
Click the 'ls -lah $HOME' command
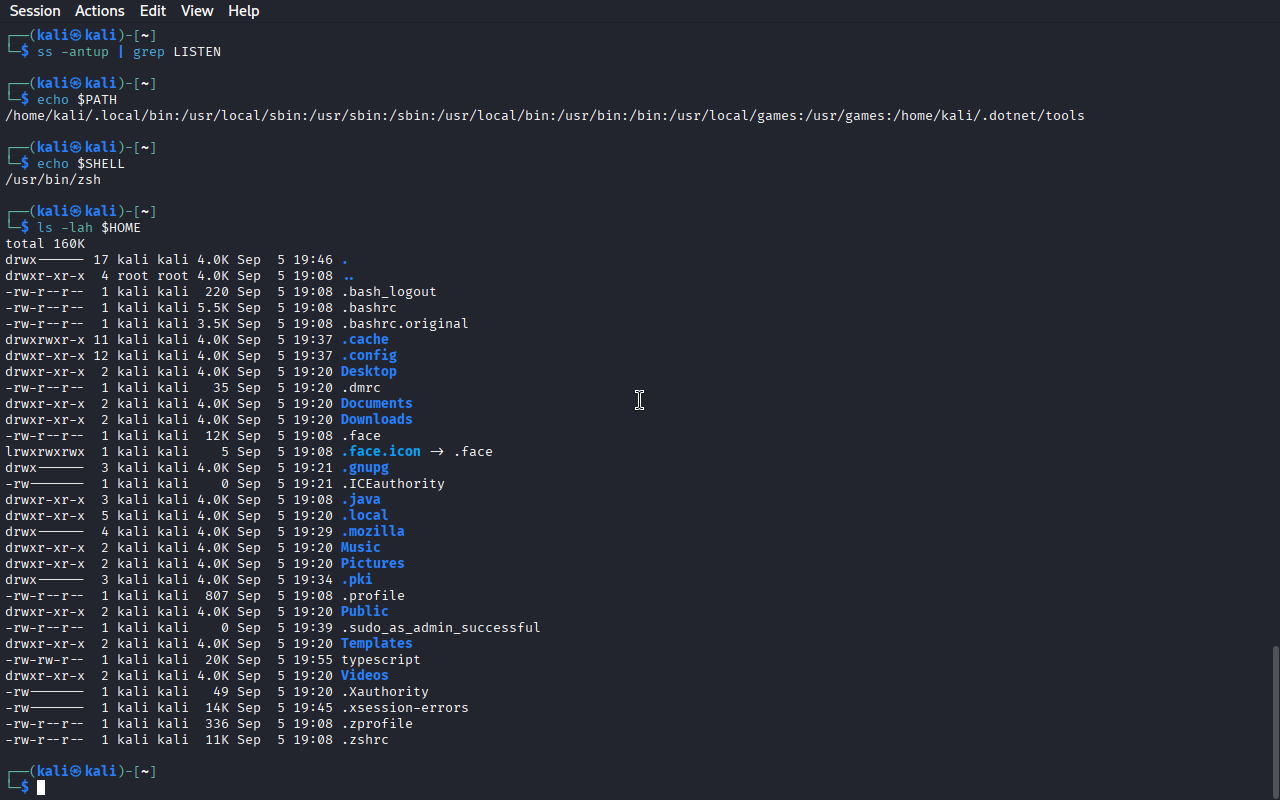tap(89, 227)
